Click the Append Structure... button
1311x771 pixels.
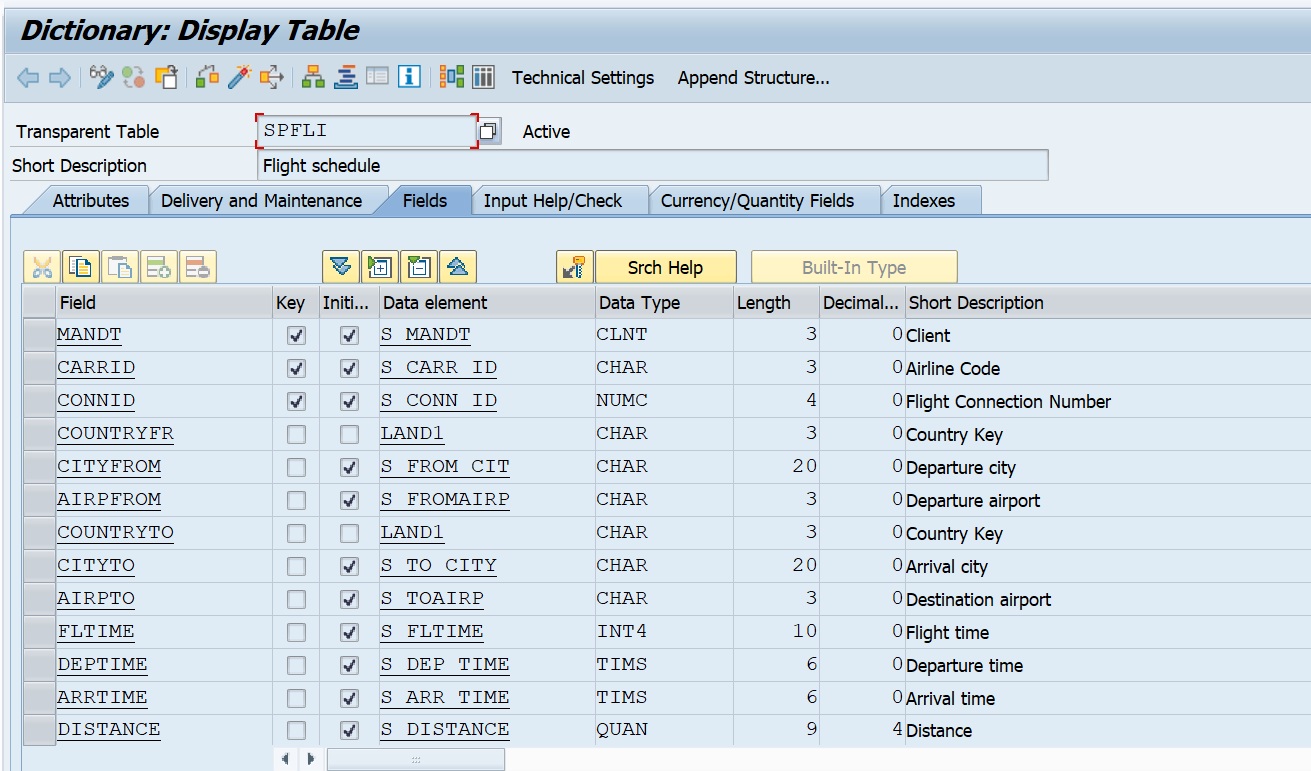[754, 78]
